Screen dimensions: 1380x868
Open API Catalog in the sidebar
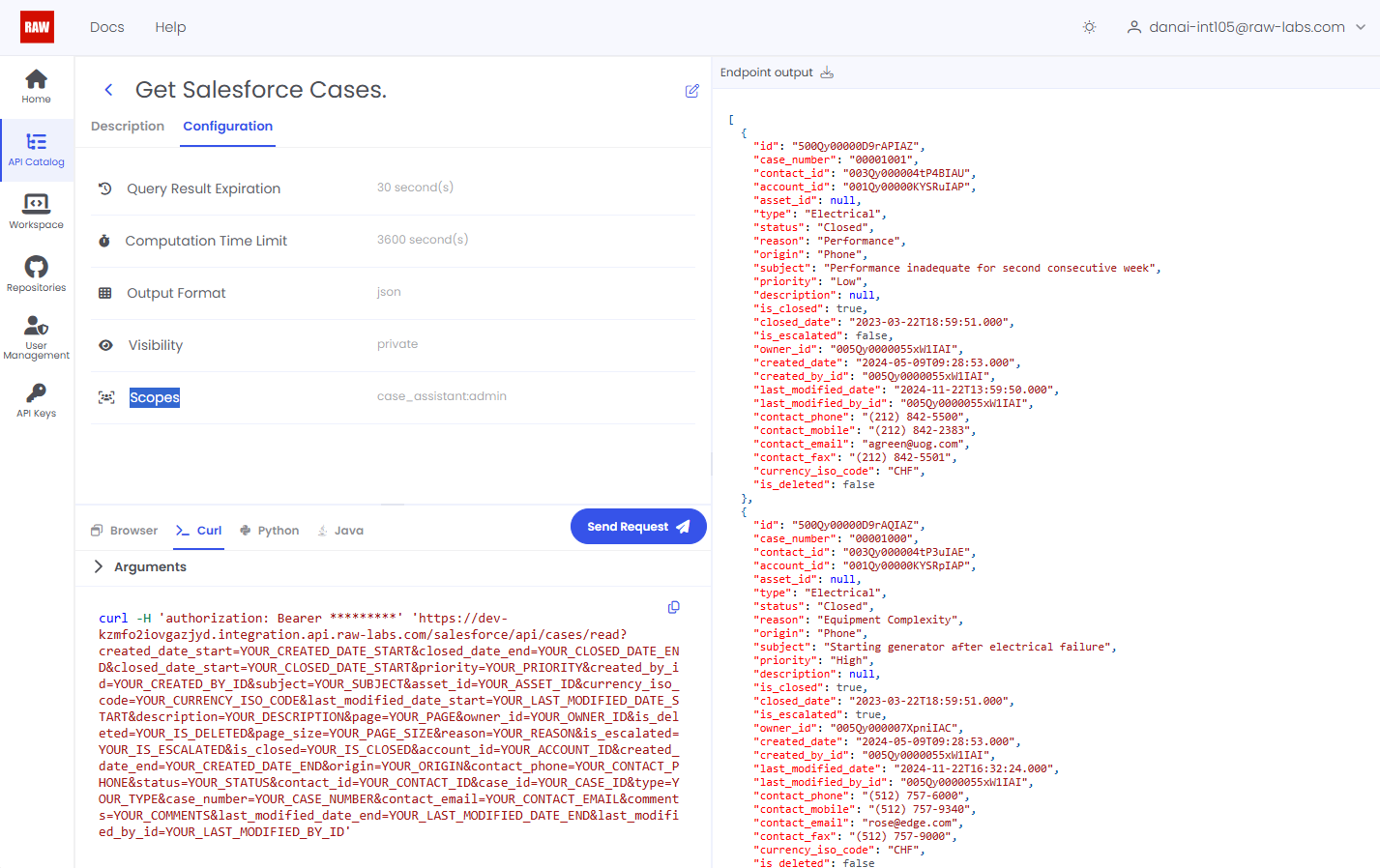tap(37, 150)
